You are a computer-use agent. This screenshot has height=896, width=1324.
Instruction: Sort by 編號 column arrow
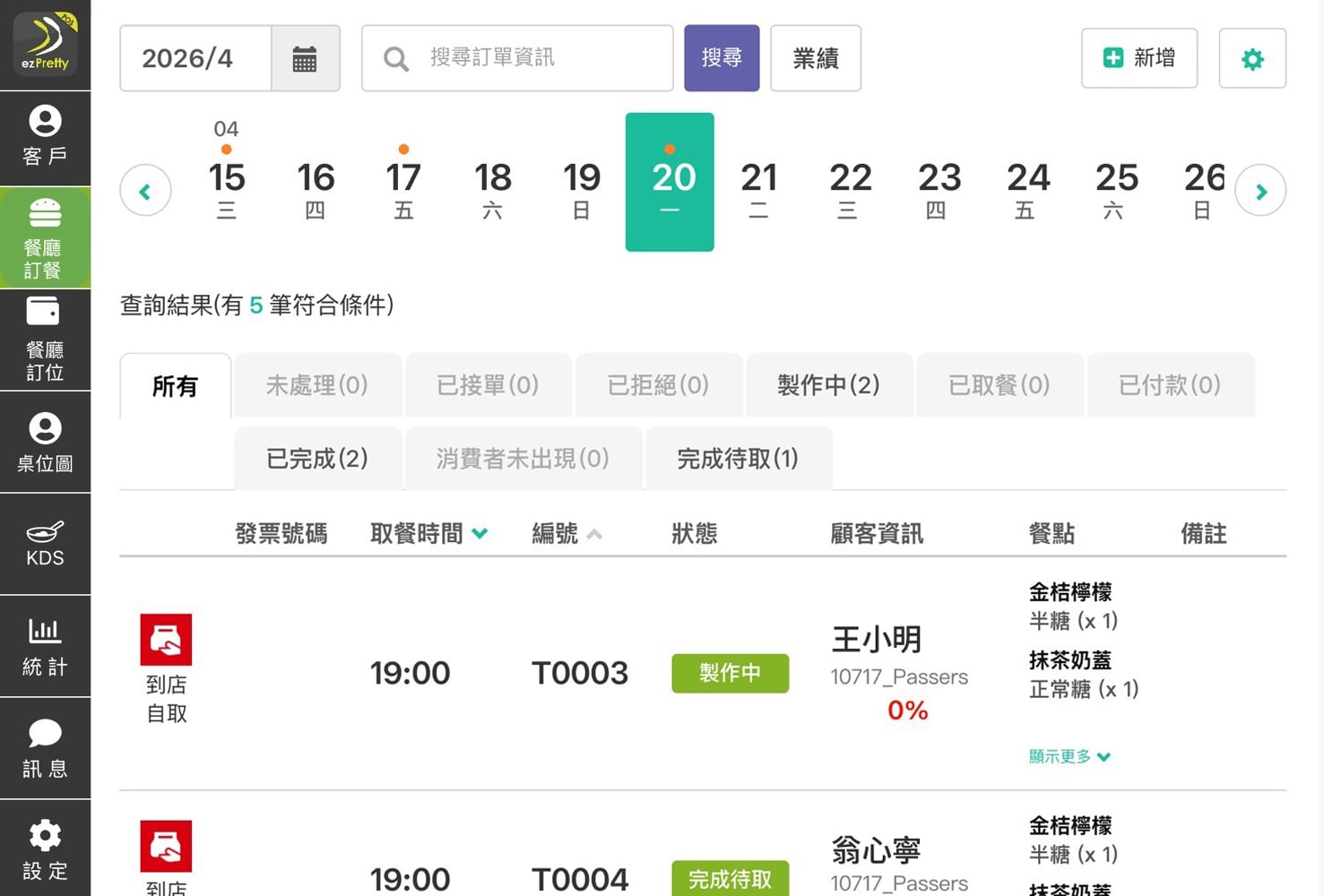pos(594,535)
